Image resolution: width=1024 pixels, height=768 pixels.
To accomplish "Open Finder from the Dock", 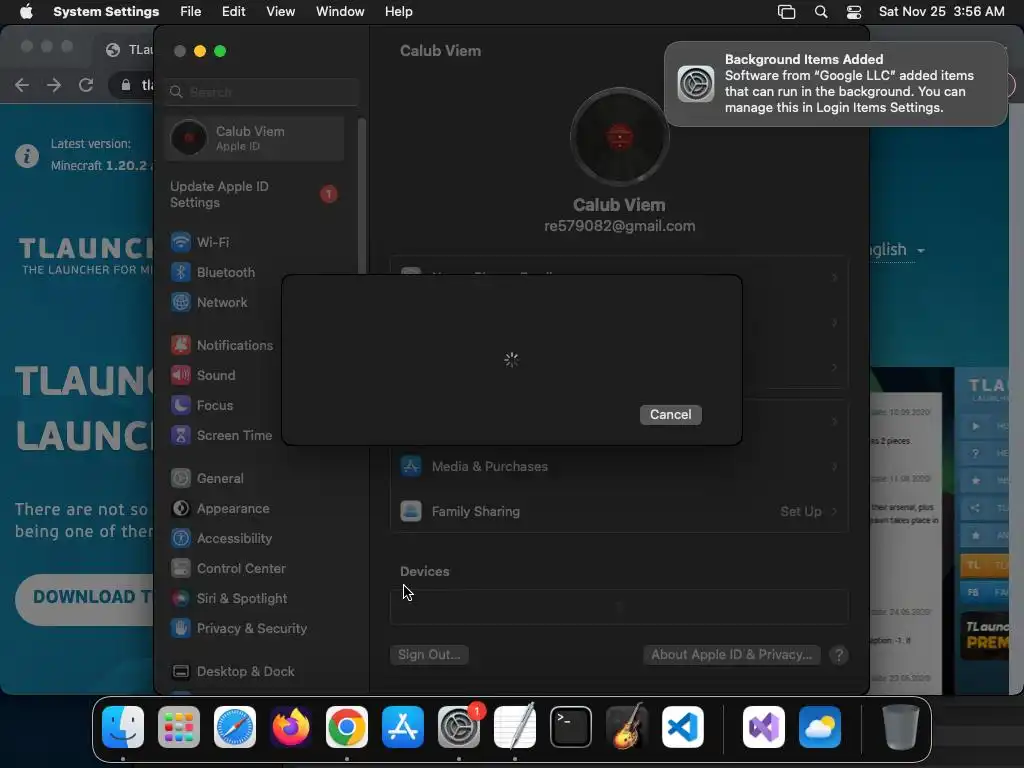I will (123, 727).
